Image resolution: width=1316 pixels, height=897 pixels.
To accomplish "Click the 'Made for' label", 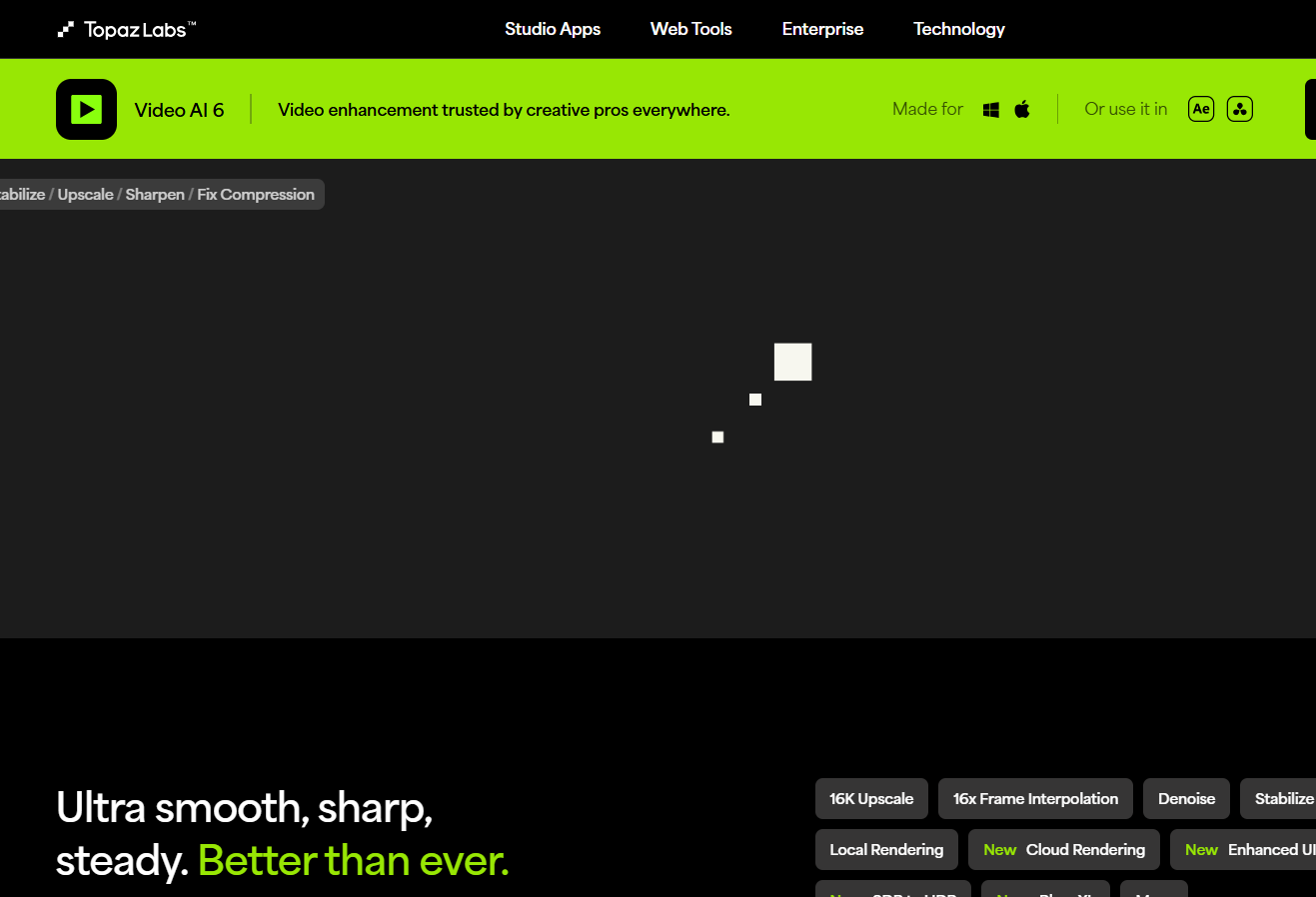I will pyautogui.click(x=927, y=109).
